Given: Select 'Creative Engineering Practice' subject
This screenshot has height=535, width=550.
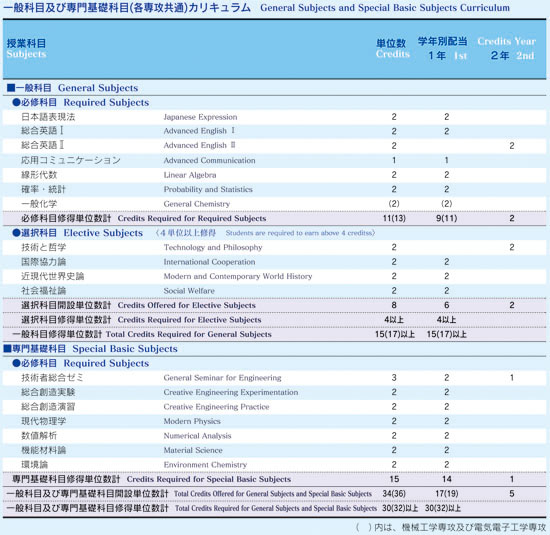Looking at the screenshot, I should tap(216, 407).
